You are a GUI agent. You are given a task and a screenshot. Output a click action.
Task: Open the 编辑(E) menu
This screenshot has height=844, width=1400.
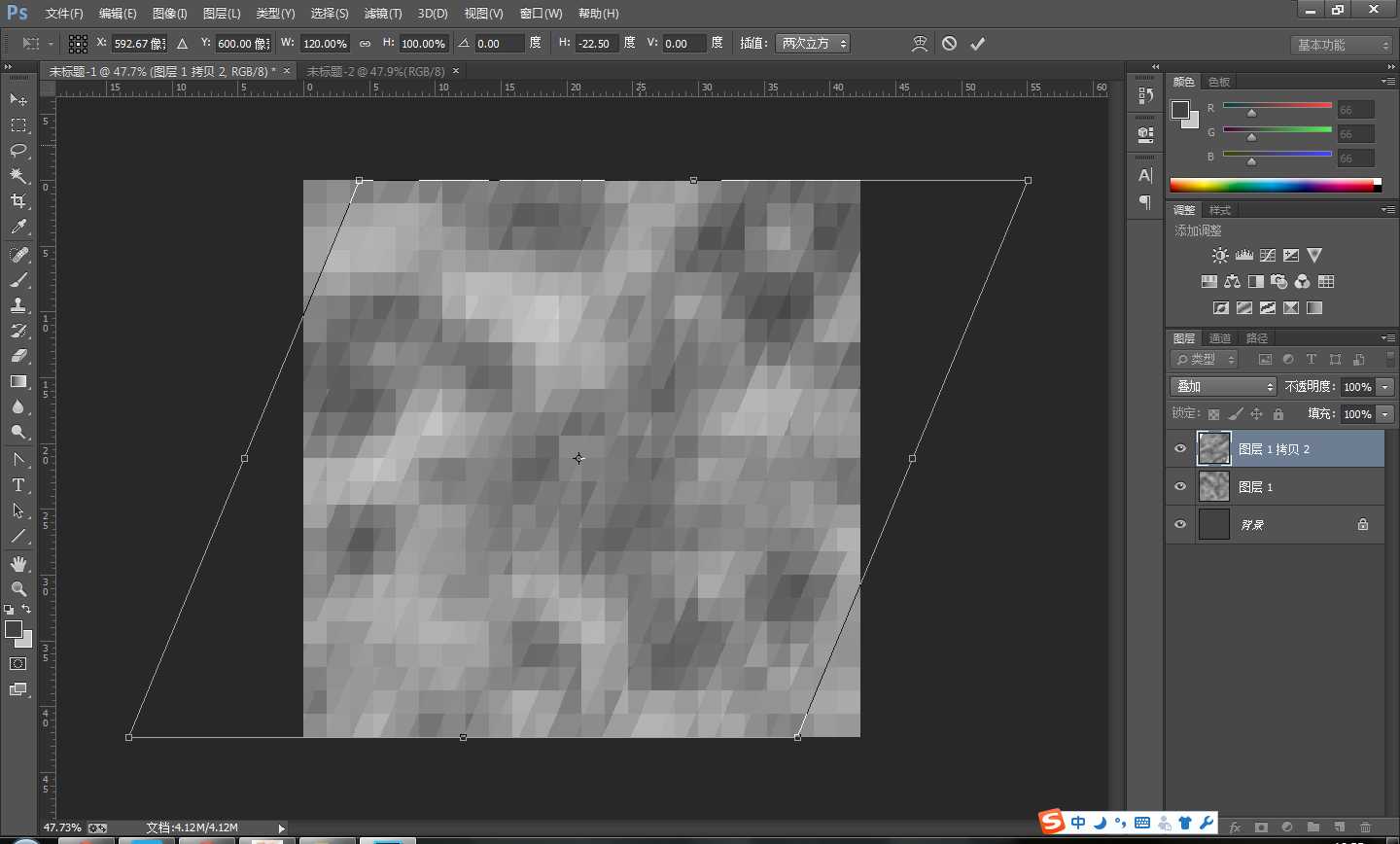click(x=118, y=14)
